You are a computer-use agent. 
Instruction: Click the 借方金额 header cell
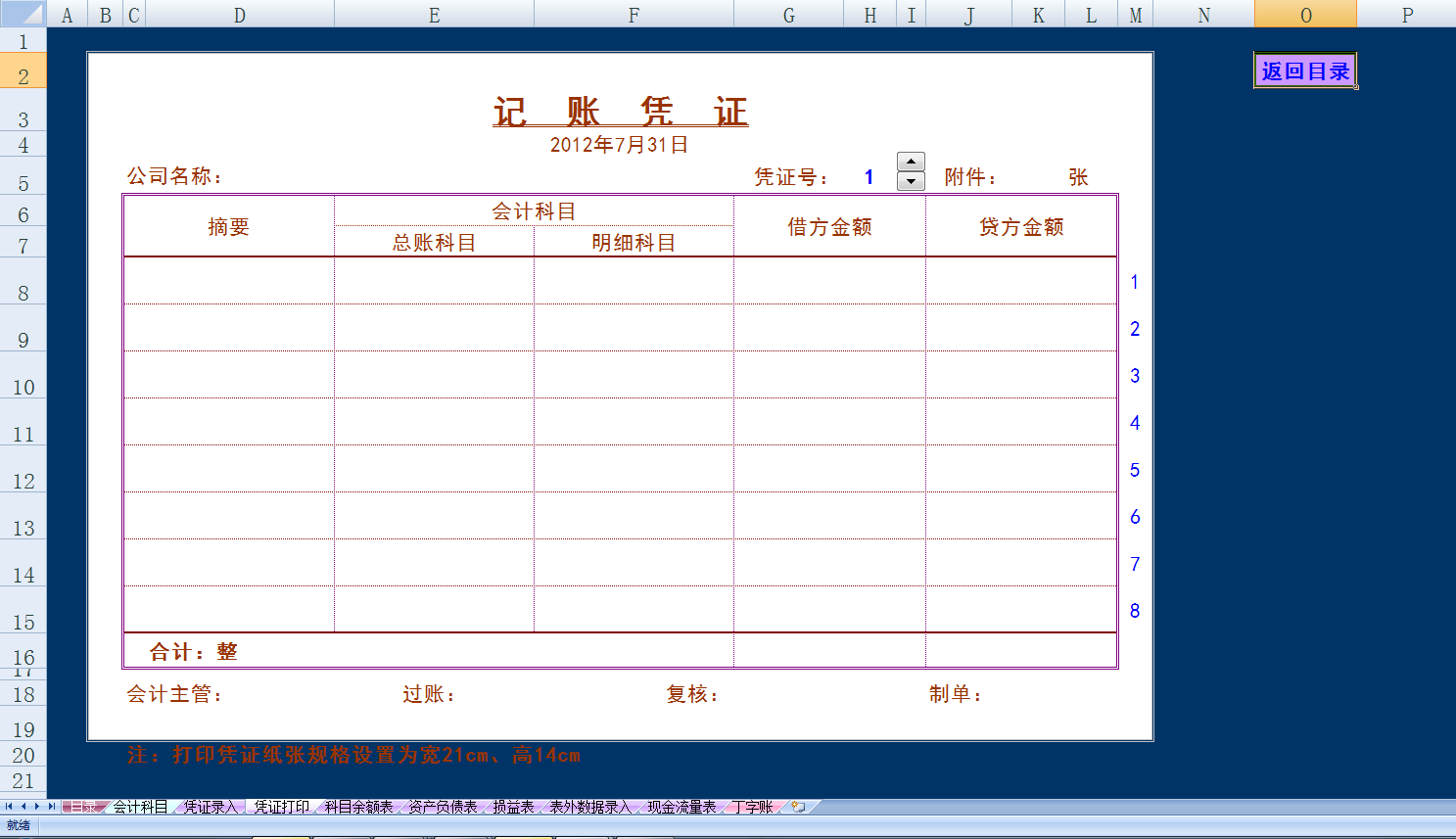829,227
